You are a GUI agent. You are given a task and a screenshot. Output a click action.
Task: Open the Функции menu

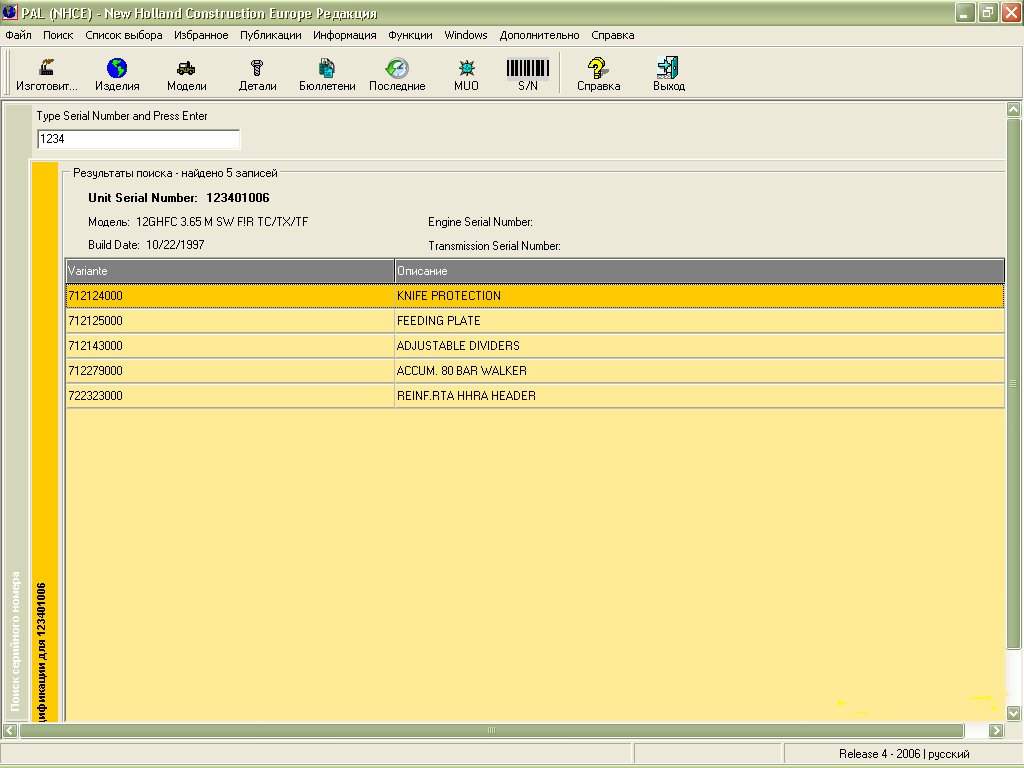coord(410,35)
